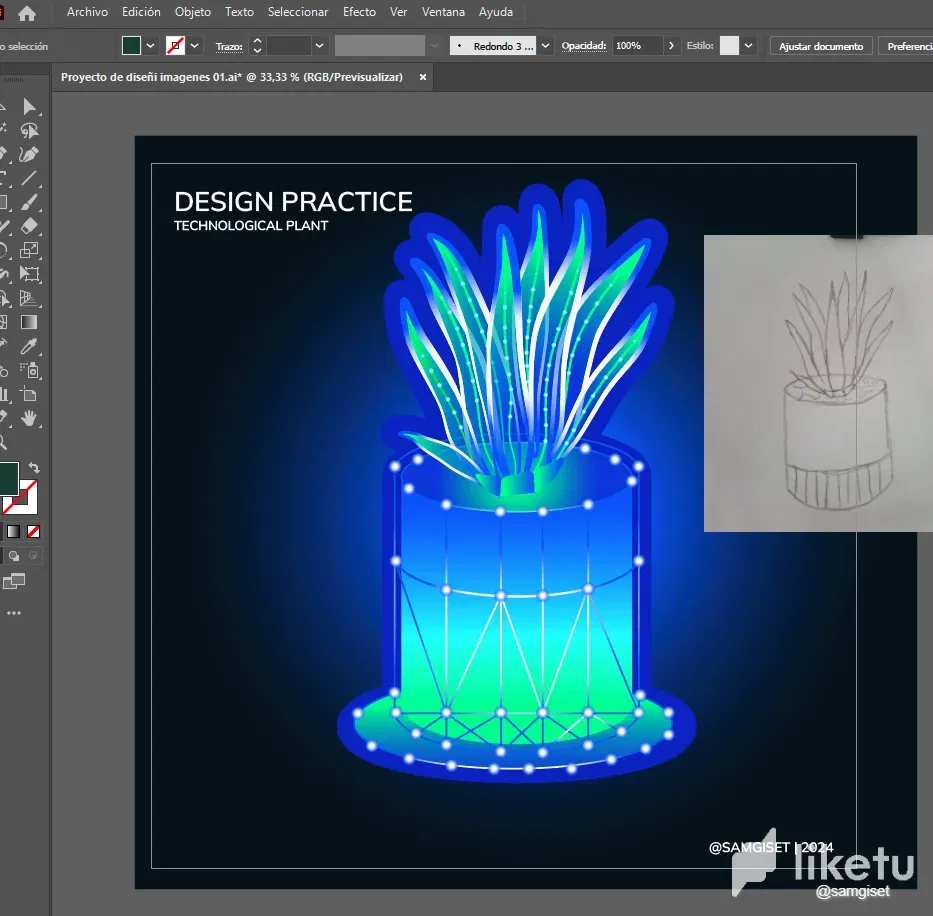Click the Ajustar documento button

point(821,46)
